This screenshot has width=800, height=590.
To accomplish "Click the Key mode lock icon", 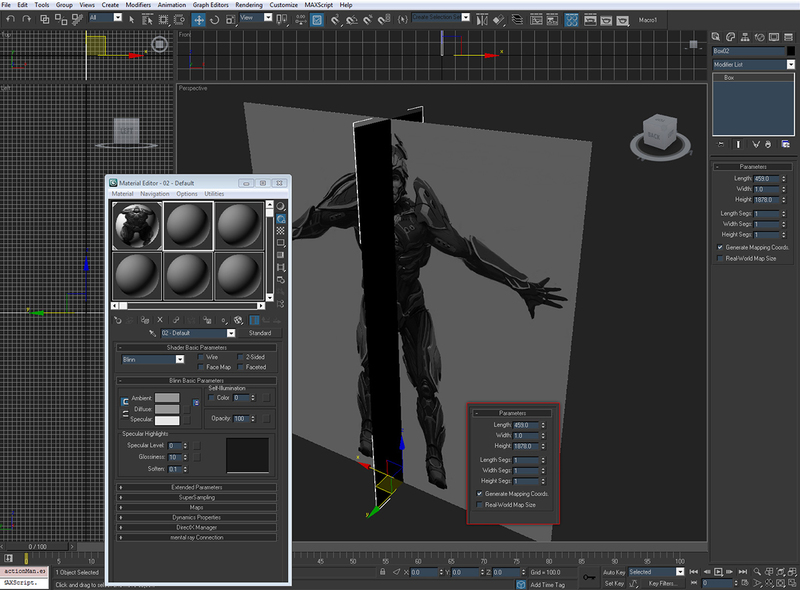I will [589, 577].
